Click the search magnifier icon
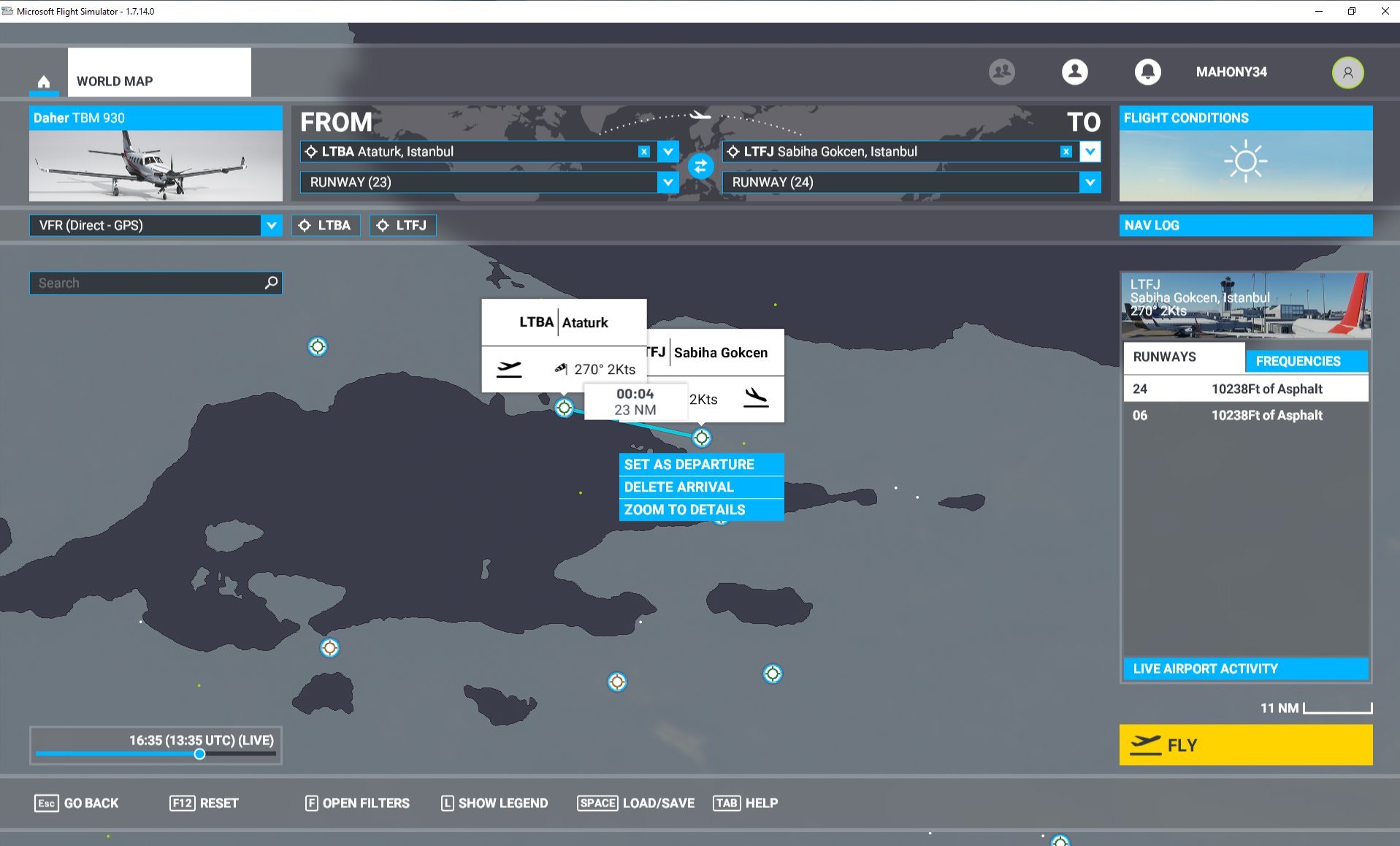 coord(271,283)
